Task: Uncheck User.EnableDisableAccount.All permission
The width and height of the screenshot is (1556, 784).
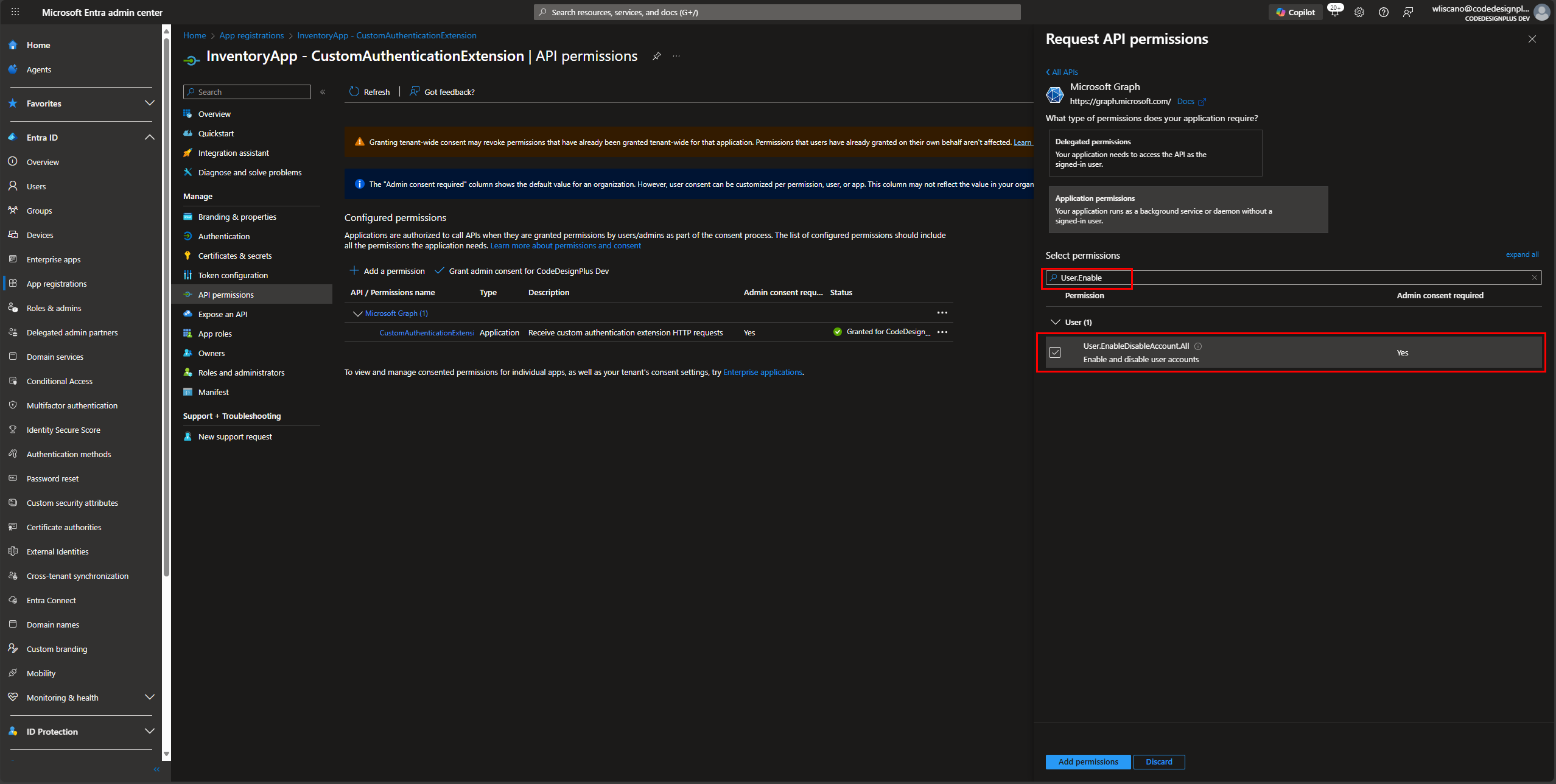Action: [1055, 352]
